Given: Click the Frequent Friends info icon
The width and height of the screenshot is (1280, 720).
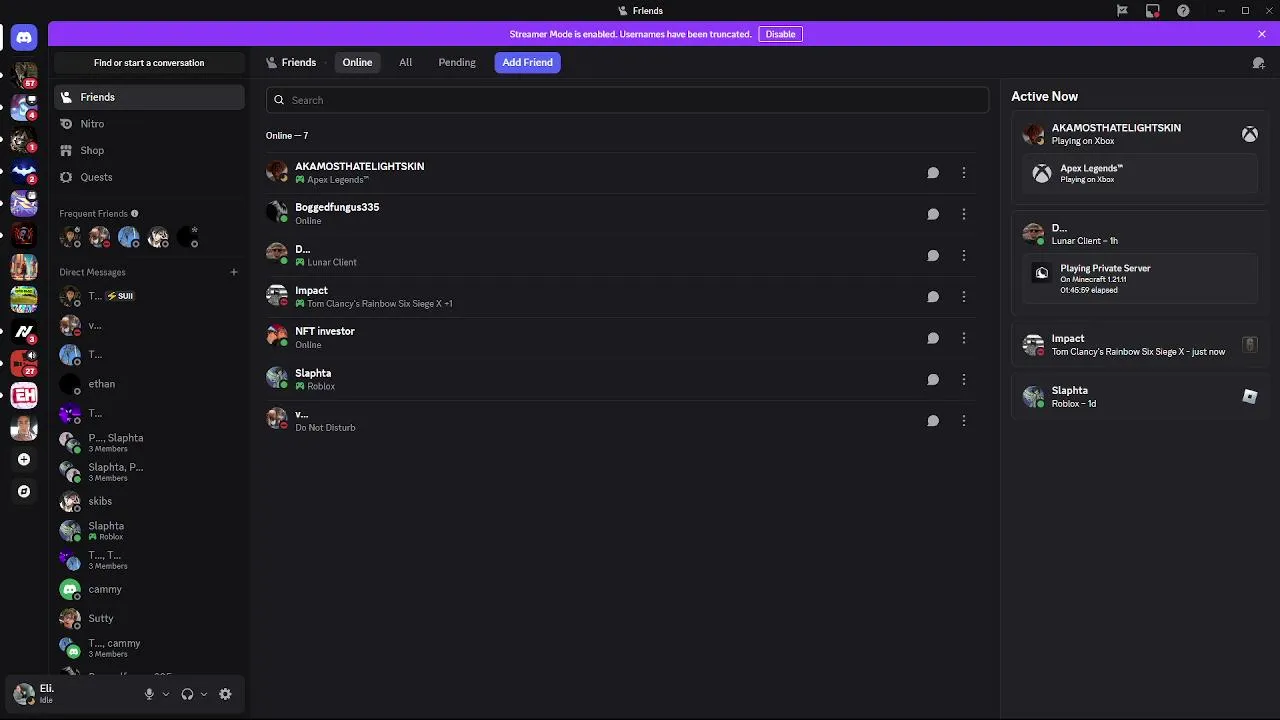Looking at the screenshot, I should [135, 213].
